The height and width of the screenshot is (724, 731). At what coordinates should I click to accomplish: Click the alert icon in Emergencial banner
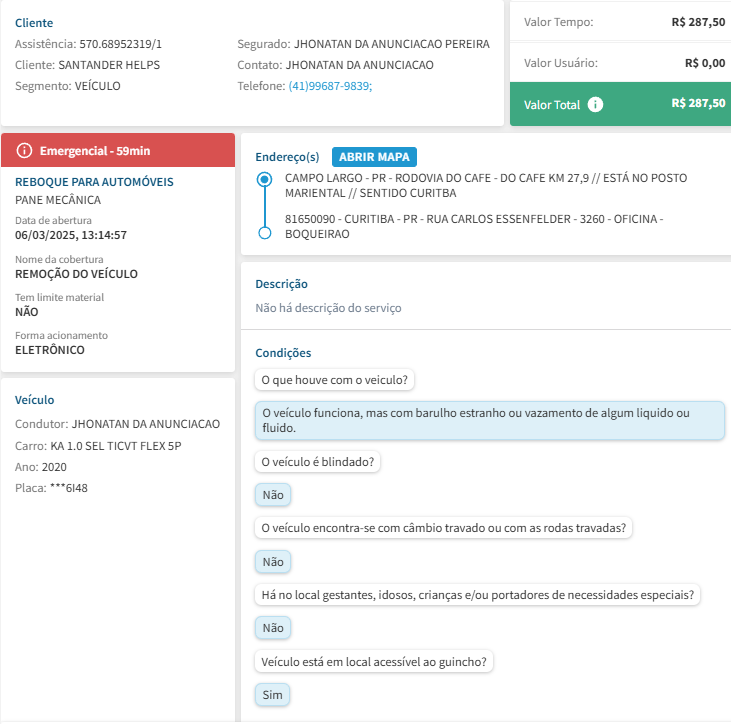(25, 150)
